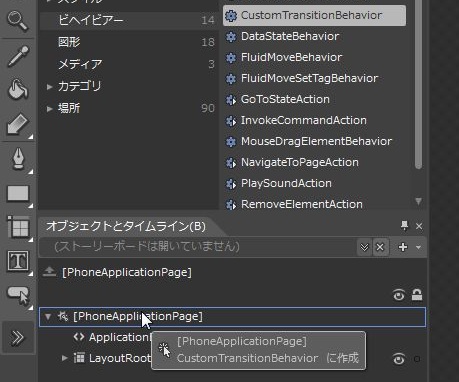The width and height of the screenshot is (459, 382).
Task: Pin the Objects and Timeline panel
Action: tap(404, 226)
